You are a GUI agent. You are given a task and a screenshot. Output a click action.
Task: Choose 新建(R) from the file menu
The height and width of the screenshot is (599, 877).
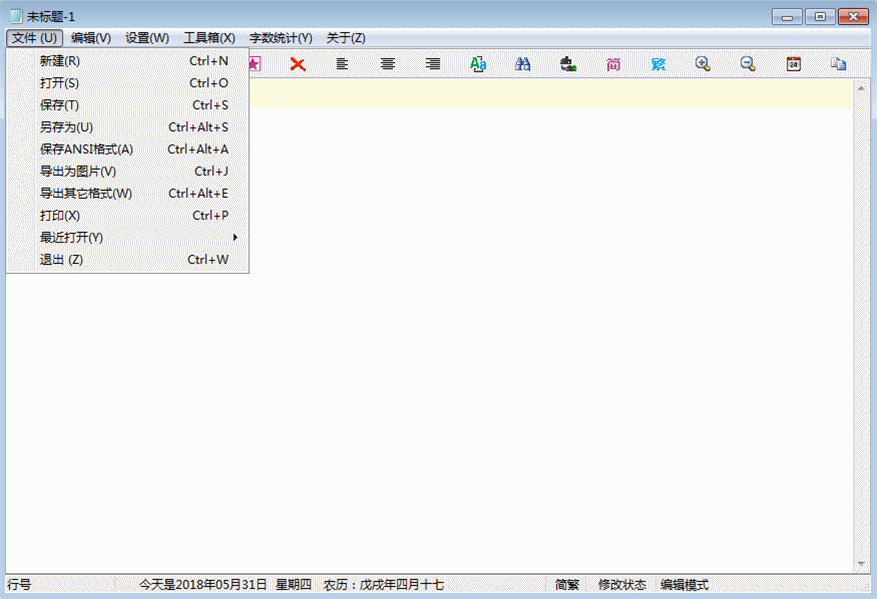pyautogui.click(x=128, y=60)
